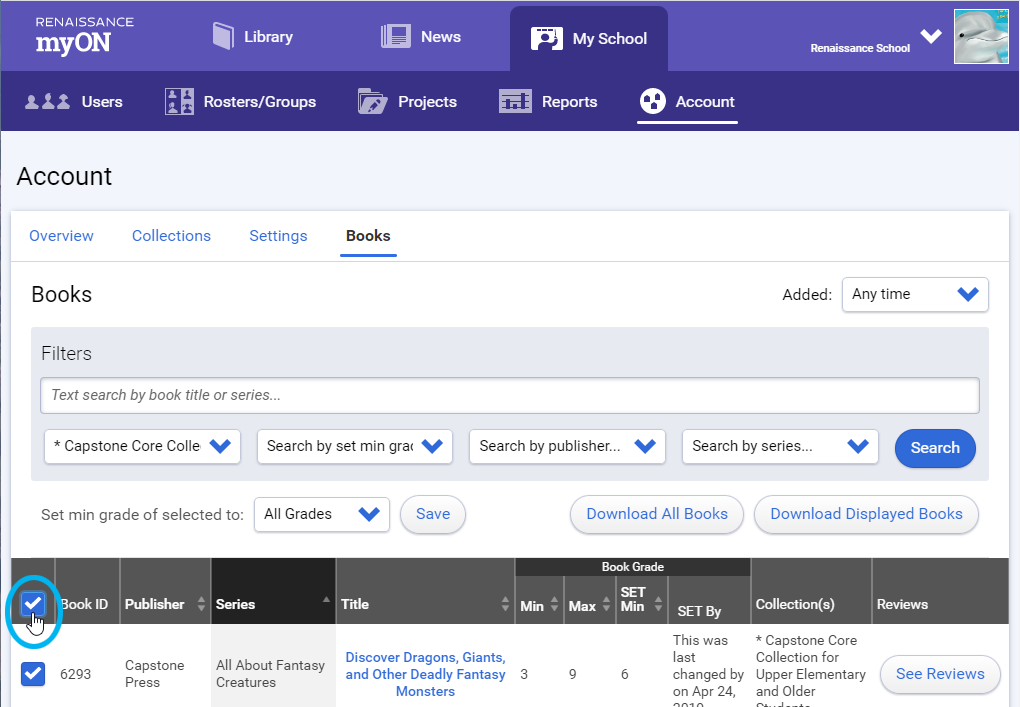Open the Users menu item
Screen dimensions: 1020x707
point(74,102)
